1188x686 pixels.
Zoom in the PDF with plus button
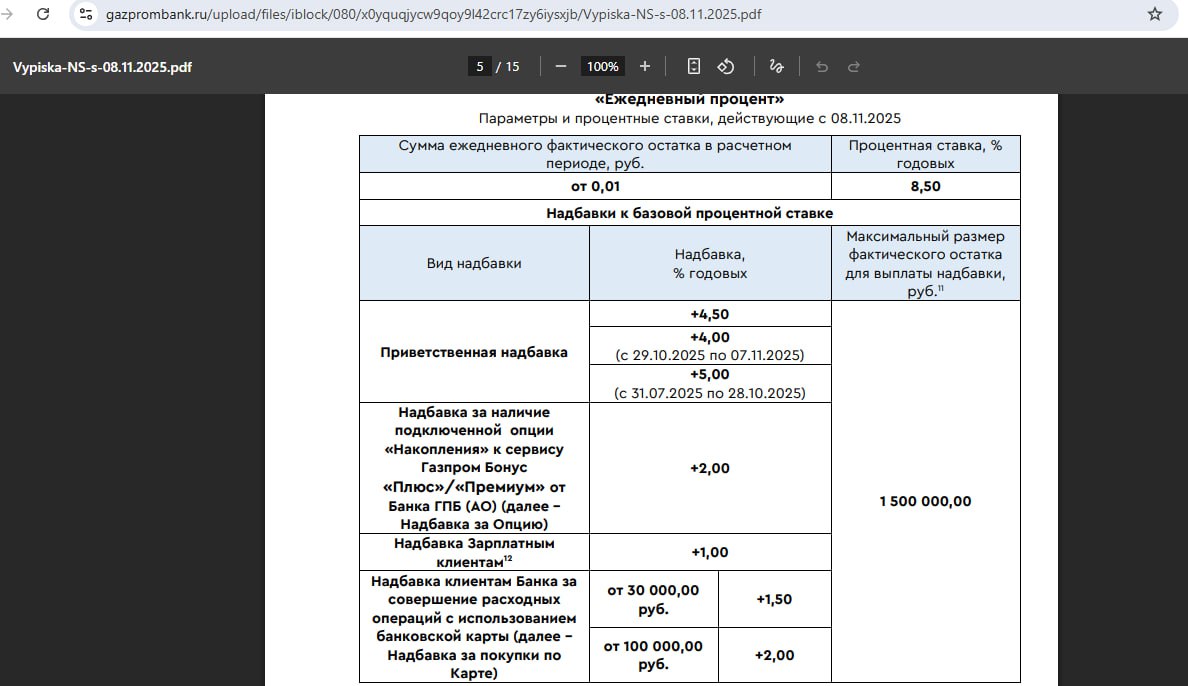[645, 66]
